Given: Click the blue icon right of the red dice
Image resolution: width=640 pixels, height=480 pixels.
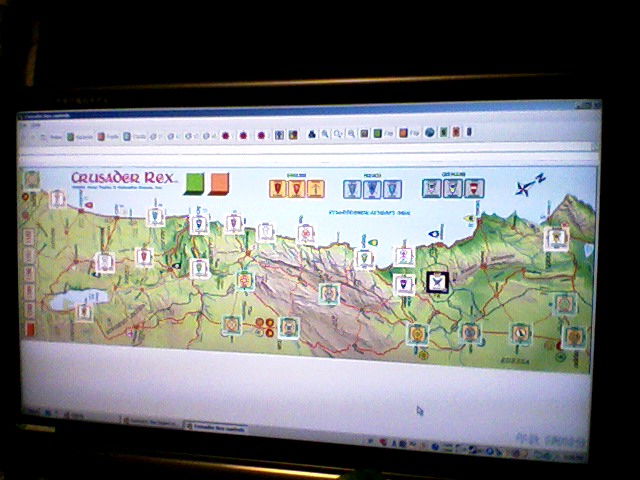Looking at the screenshot, I should (279, 135).
